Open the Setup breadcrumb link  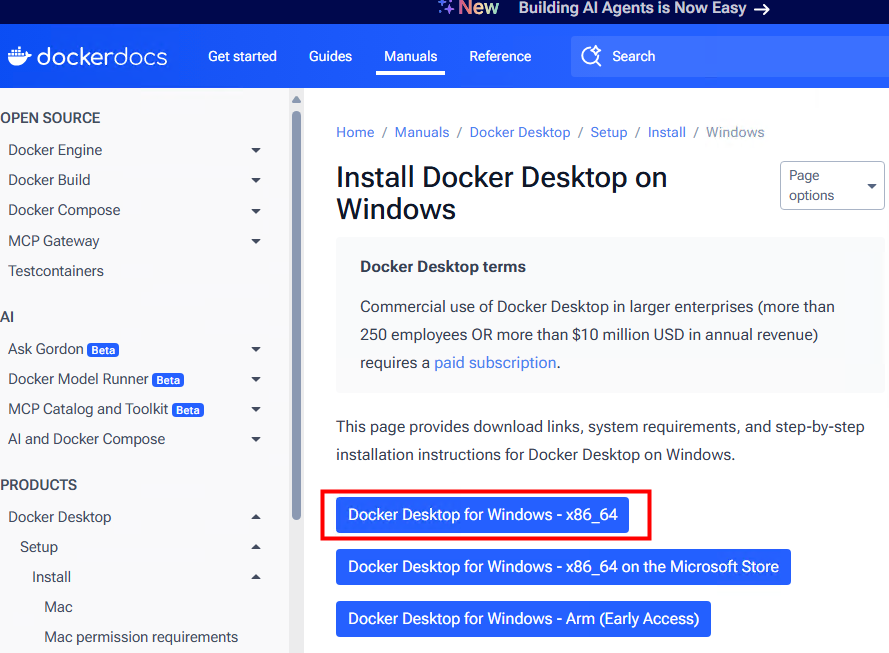click(609, 132)
